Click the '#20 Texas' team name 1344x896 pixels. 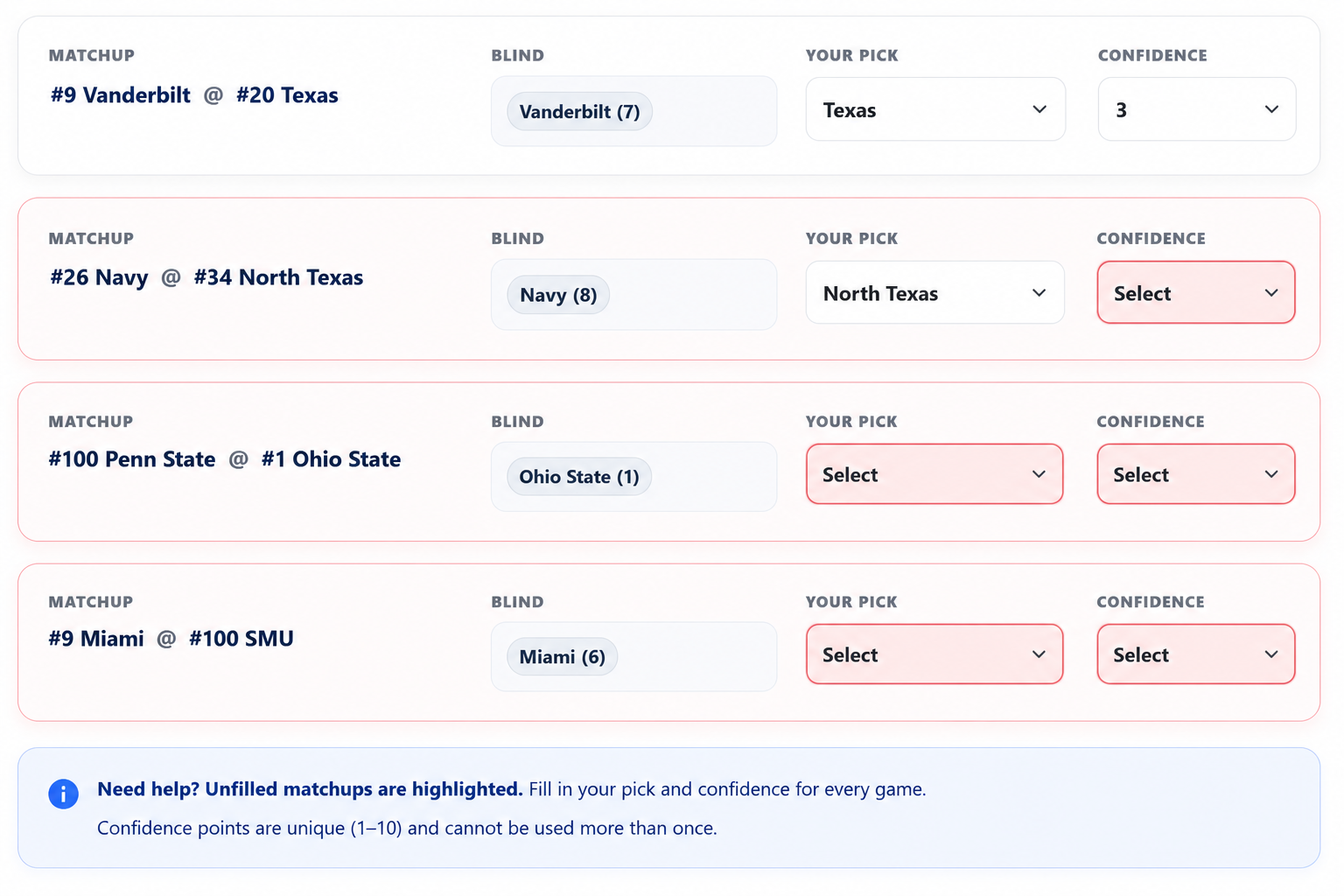[x=287, y=95]
